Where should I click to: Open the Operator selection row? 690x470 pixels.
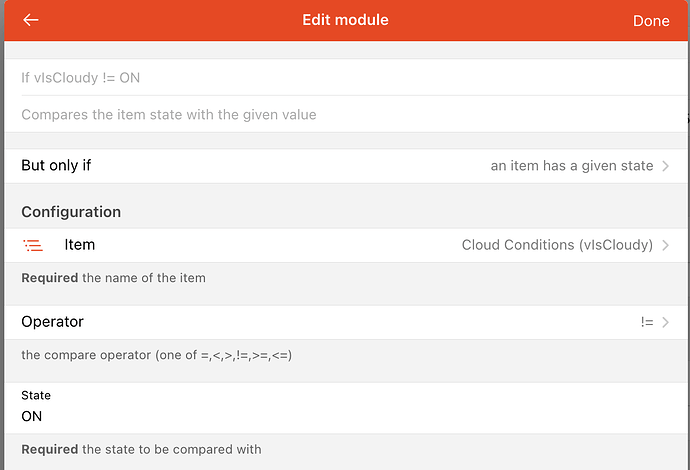pos(345,322)
